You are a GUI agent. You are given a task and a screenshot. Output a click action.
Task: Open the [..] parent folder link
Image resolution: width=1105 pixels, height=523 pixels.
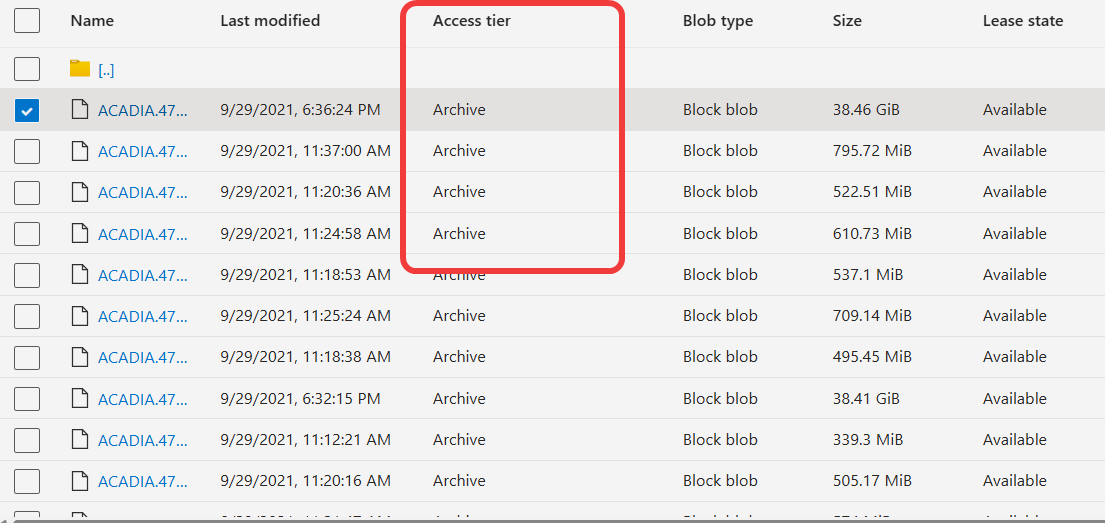tap(106, 70)
